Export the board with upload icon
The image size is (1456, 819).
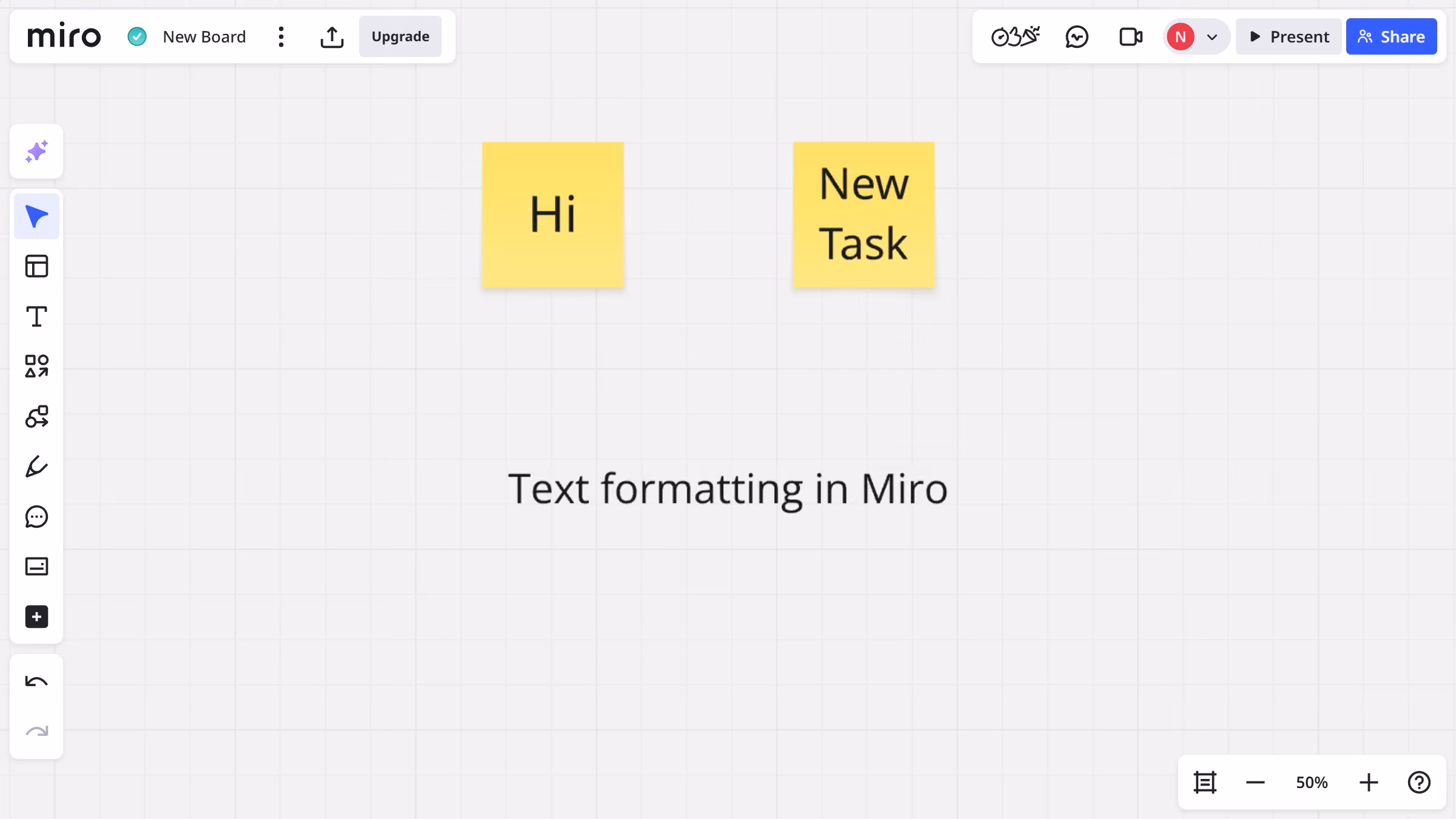click(x=332, y=37)
